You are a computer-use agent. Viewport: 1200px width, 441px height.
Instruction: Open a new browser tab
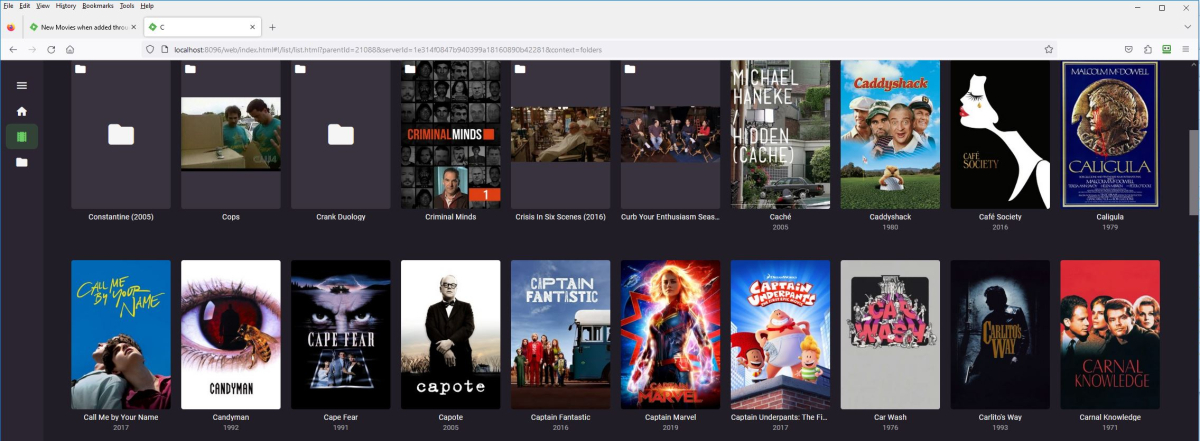pyautogui.click(x=272, y=27)
